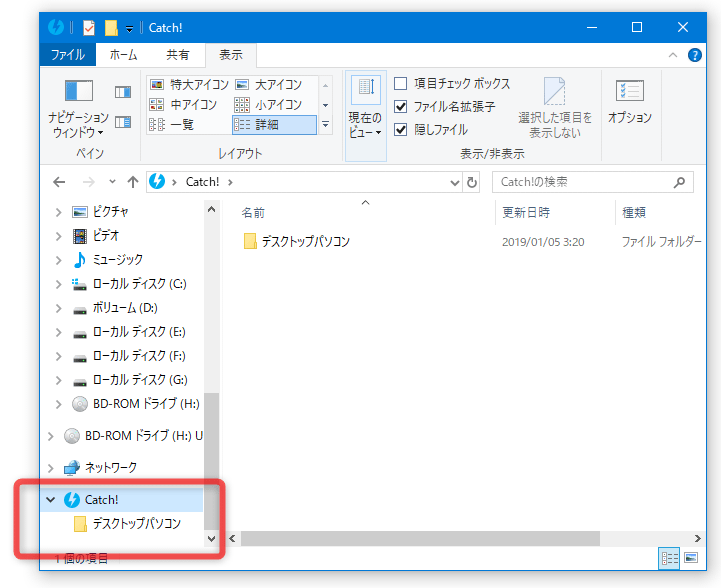Select ネットワーク in navigation pane
Image resolution: width=721 pixels, height=588 pixels.
[x=111, y=468]
